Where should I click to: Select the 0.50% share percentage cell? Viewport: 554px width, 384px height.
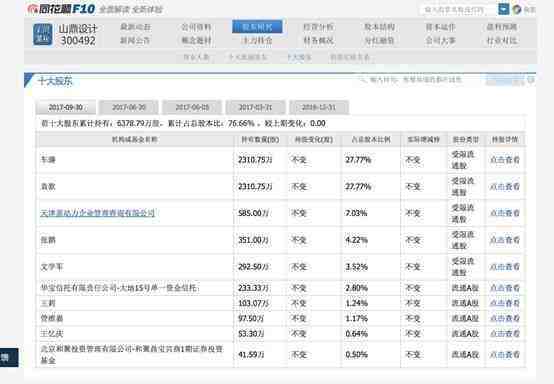[356, 355]
